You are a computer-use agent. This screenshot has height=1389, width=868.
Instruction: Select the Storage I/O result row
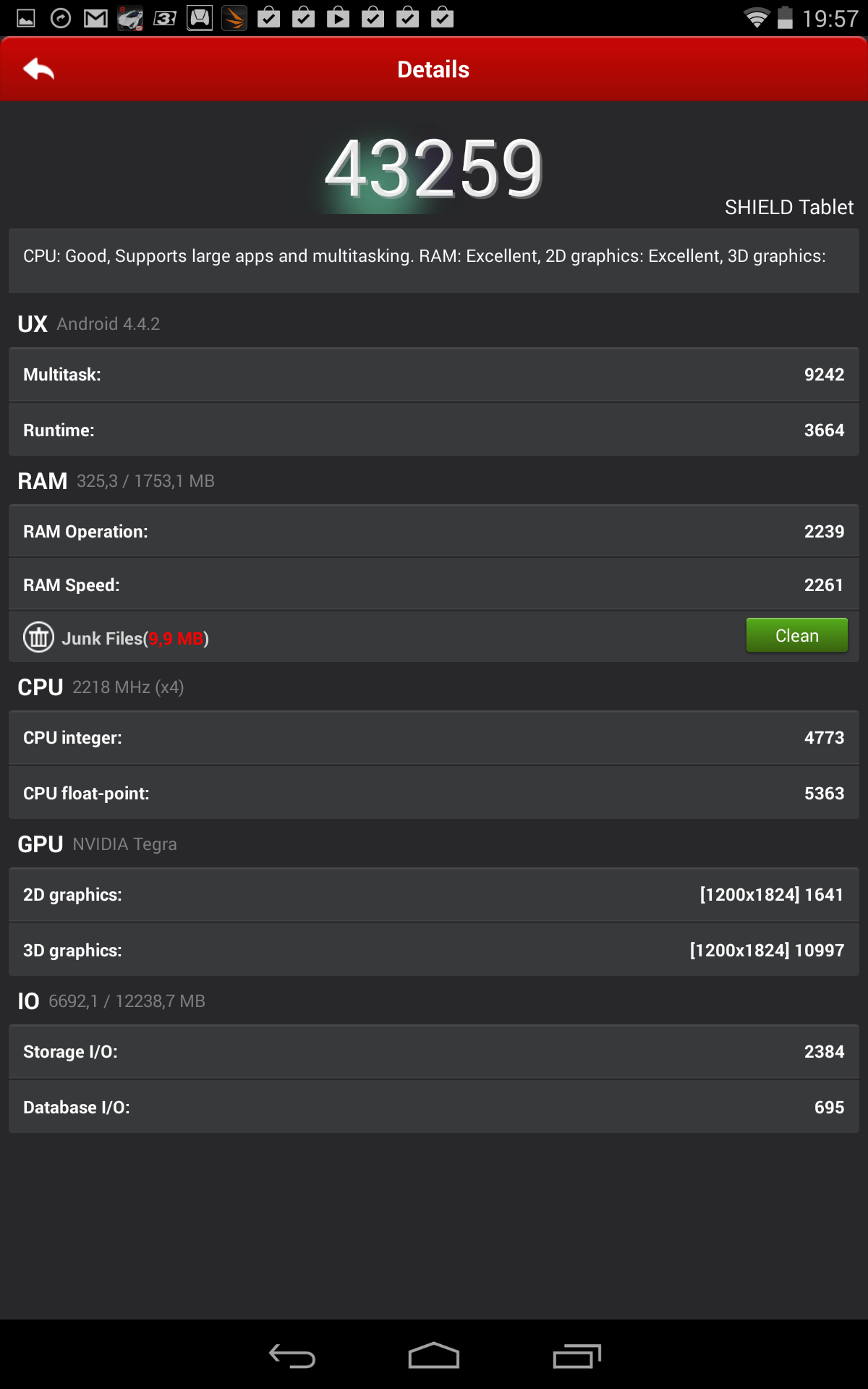[434, 1052]
